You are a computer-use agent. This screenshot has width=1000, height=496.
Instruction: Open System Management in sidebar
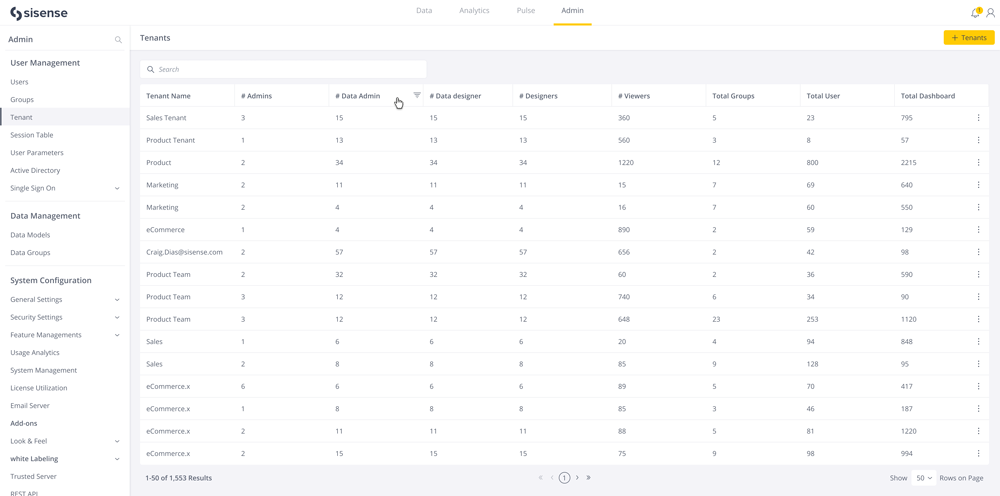pos(43,370)
